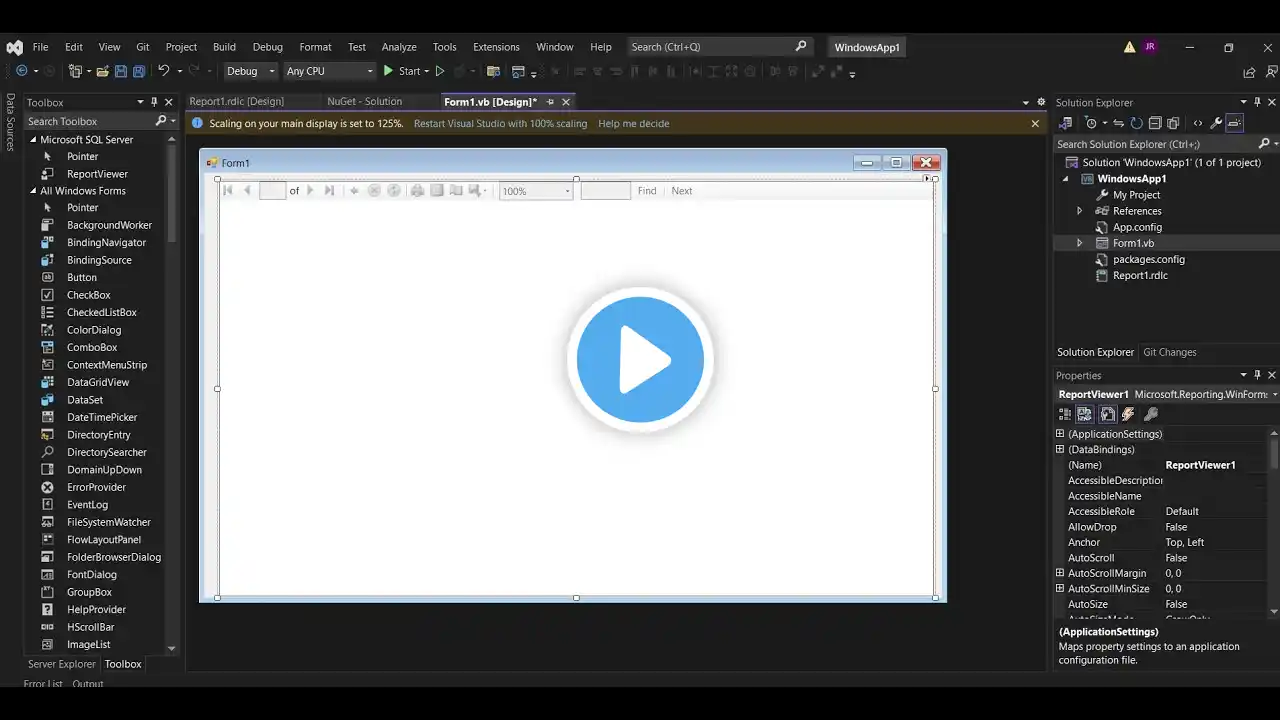Image resolution: width=1280 pixels, height=720 pixels.
Task: Open Properties wrench icon in Solution Explorer toolbar
Action: [1216, 123]
